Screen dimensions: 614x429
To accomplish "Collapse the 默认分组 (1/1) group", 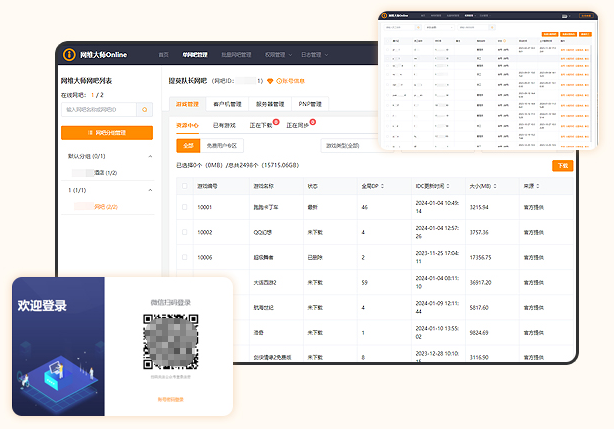I will tap(149, 157).
